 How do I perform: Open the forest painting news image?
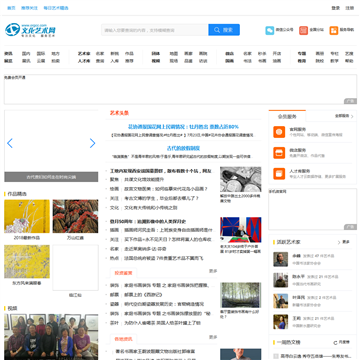tap(240, 295)
